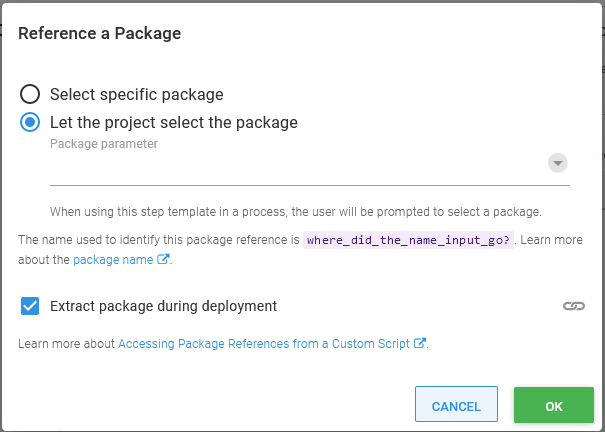This screenshot has height=432, width=605.
Task: Click the 'Package parameter' field label
Action: click(104, 144)
